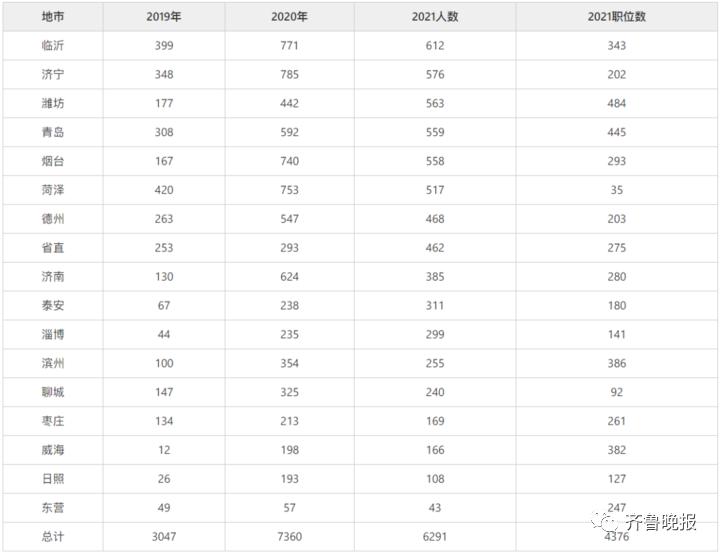Select the total value 6291
The width and height of the screenshot is (720, 554).
point(435,537)
